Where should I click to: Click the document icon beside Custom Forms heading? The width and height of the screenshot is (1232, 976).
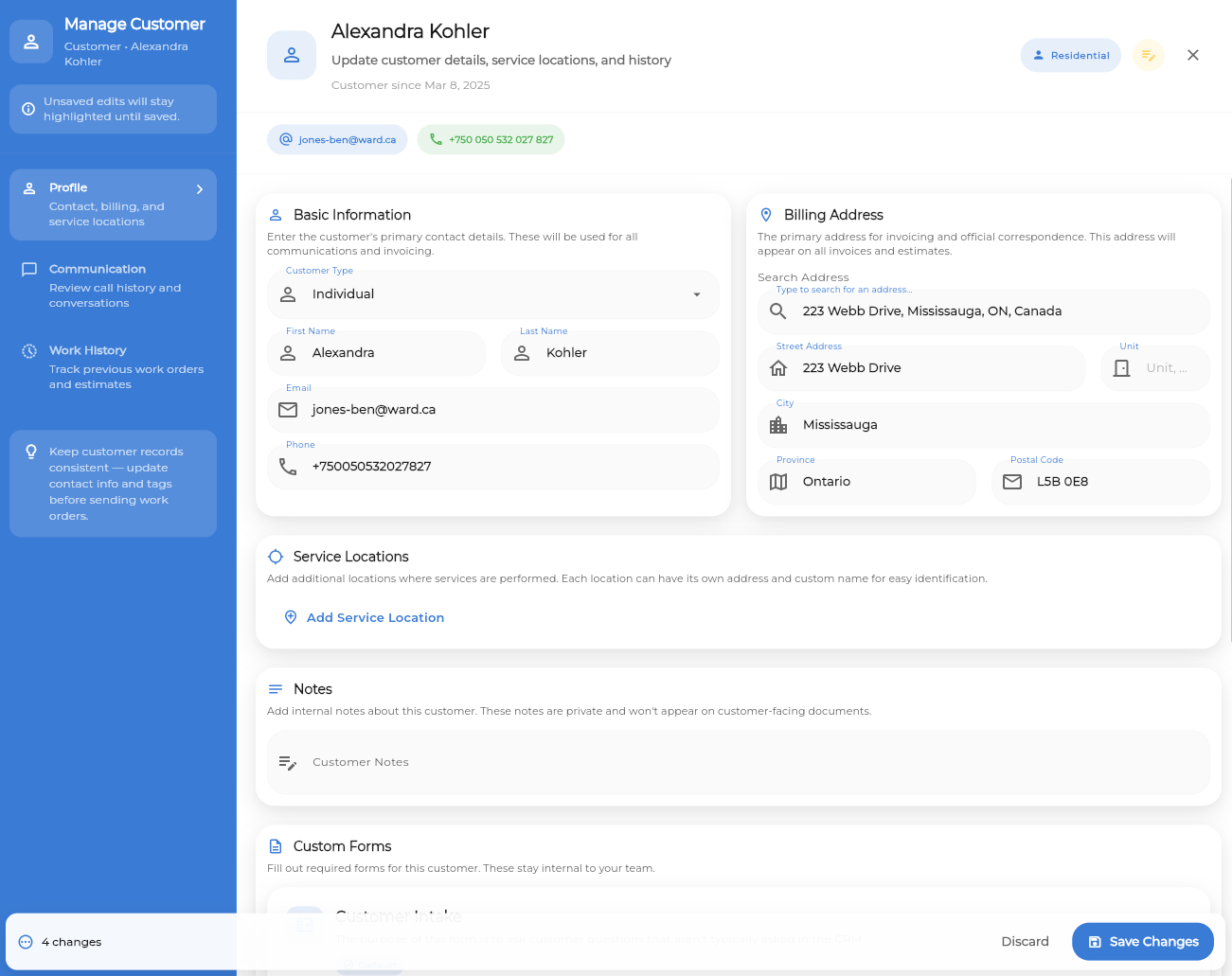pyautogui.click(x=276, y=845)
